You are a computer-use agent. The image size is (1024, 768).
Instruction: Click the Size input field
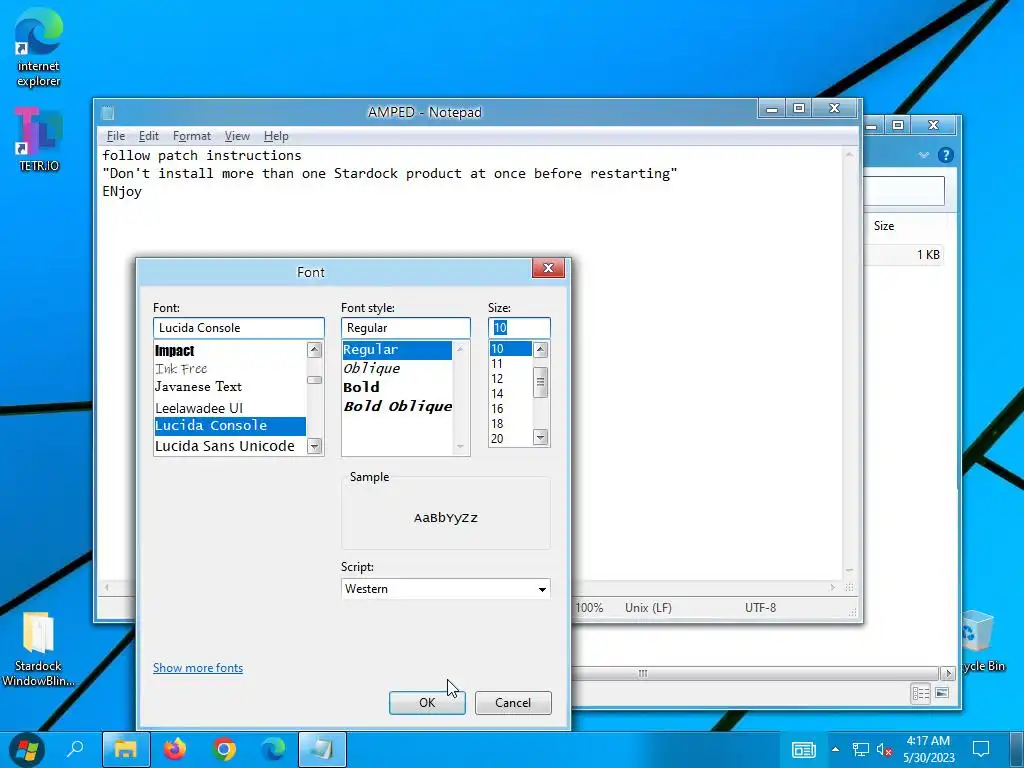[519, 328]
